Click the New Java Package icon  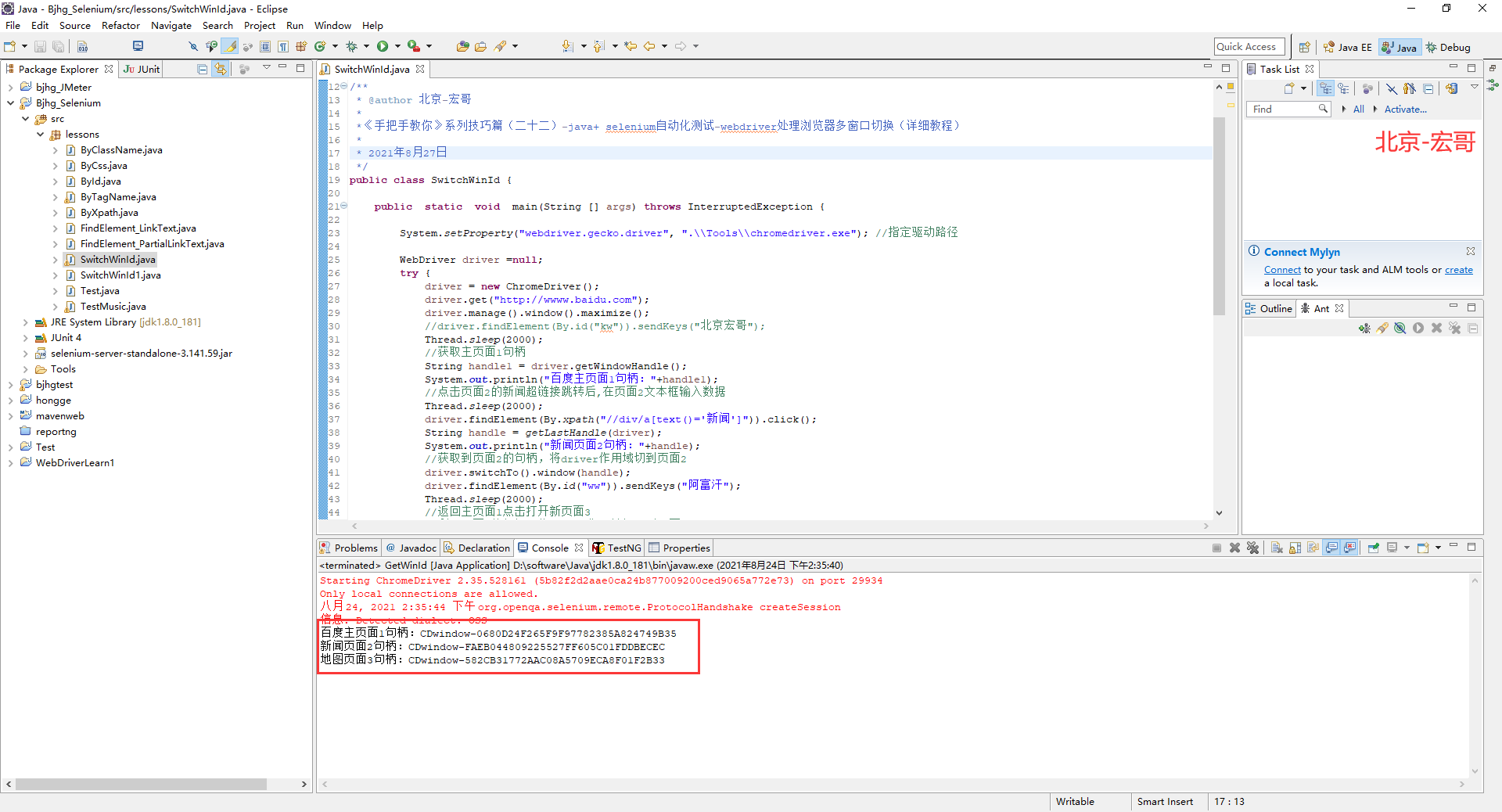click(301, 46)
